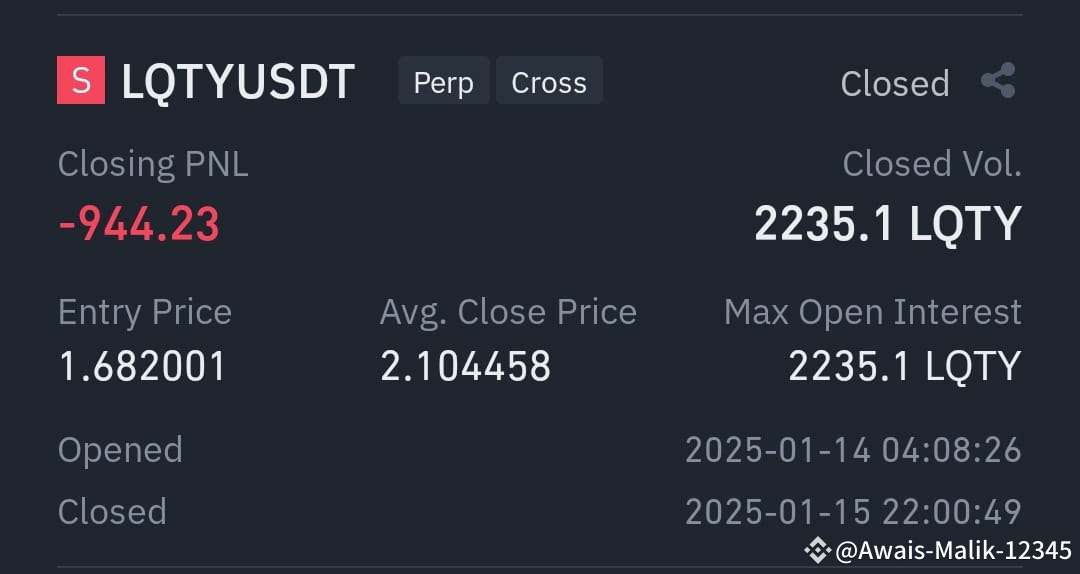Tap the Closed Vol. label
The height and width of the screenshot is (574, 1080).
(x=932, y=164)
